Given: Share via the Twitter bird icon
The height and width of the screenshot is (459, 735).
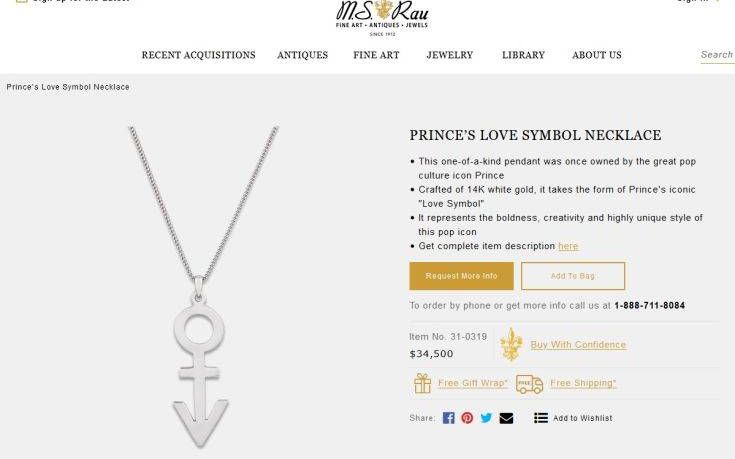Looking at the screenshot, I should pyautogui.click(x=486, y=418).
